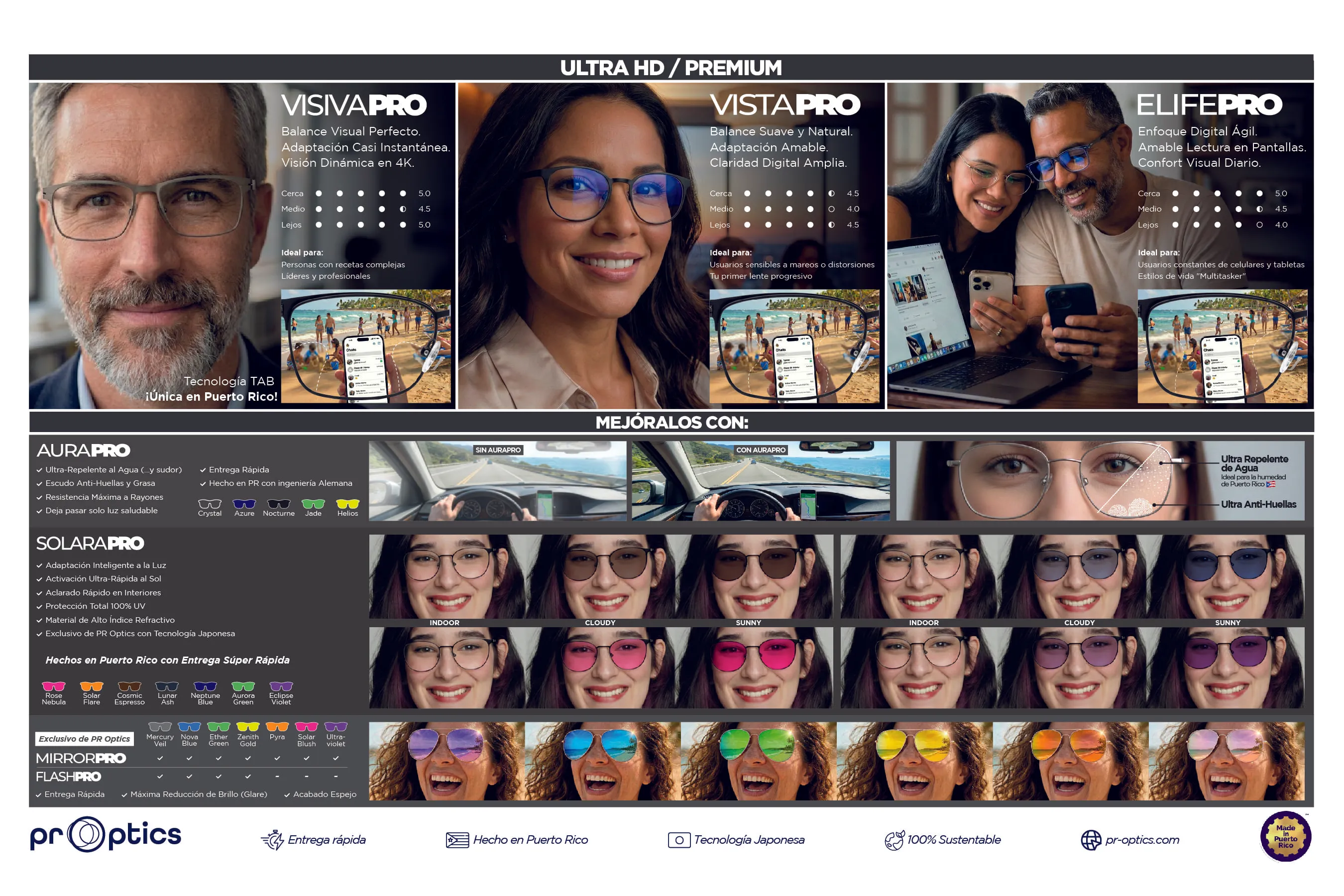
Task: Open the ELIFEPRO beach lens preview image
Action: pos(1222,346)
